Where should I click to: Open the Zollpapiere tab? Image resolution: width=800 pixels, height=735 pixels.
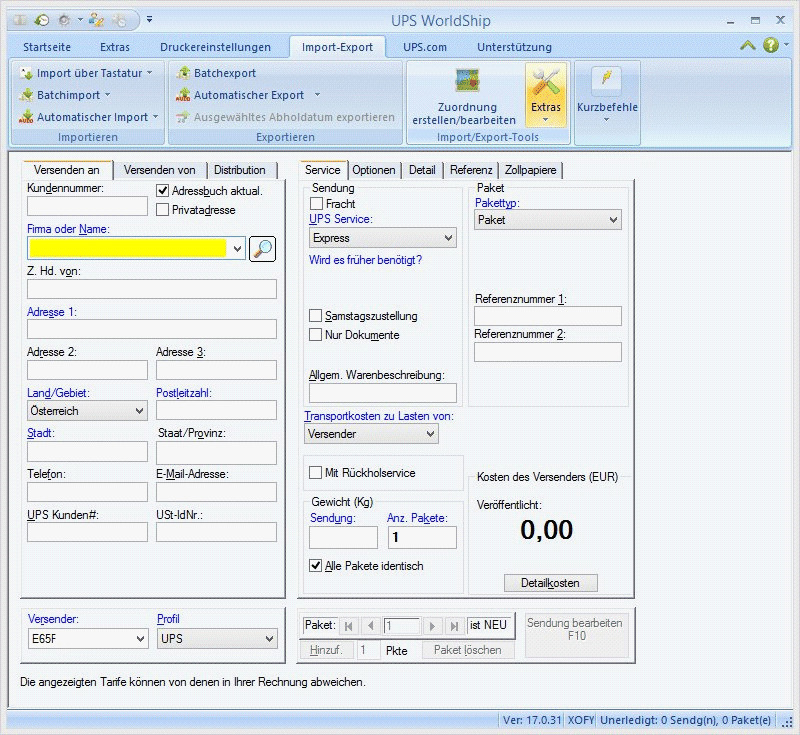531,170
